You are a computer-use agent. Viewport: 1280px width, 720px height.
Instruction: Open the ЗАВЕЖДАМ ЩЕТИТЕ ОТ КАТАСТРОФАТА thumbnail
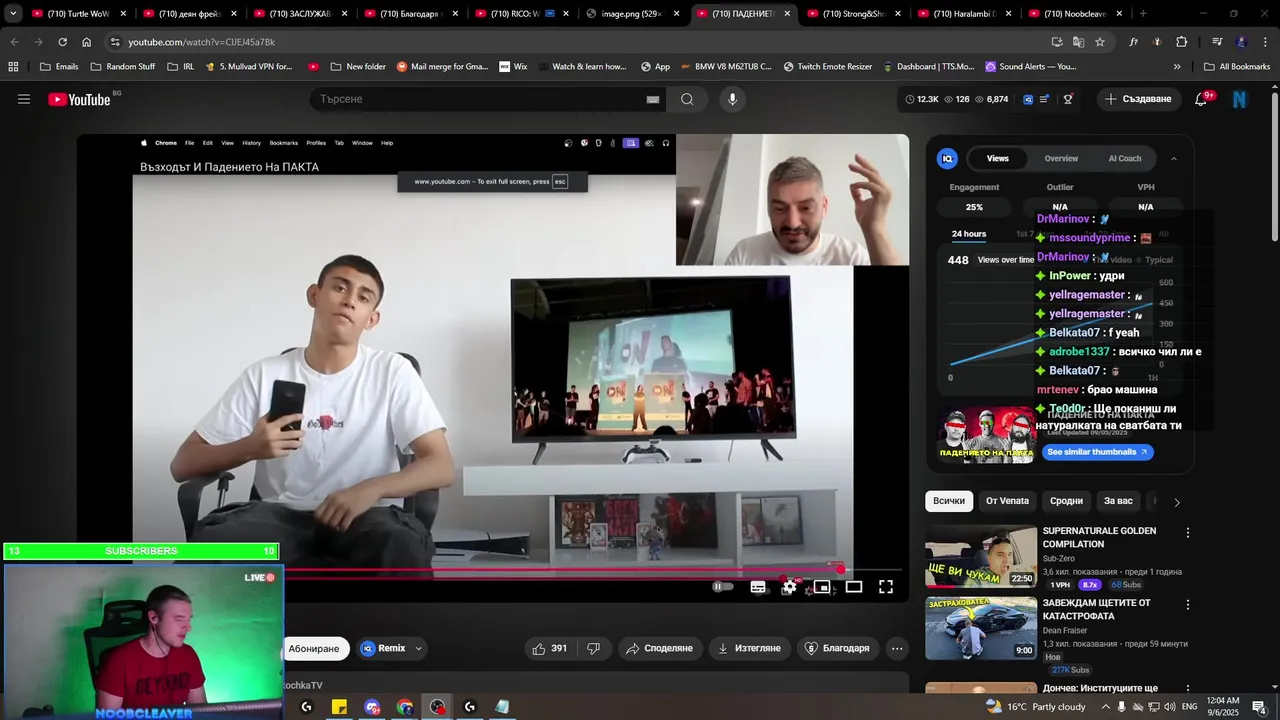[981, 628]
